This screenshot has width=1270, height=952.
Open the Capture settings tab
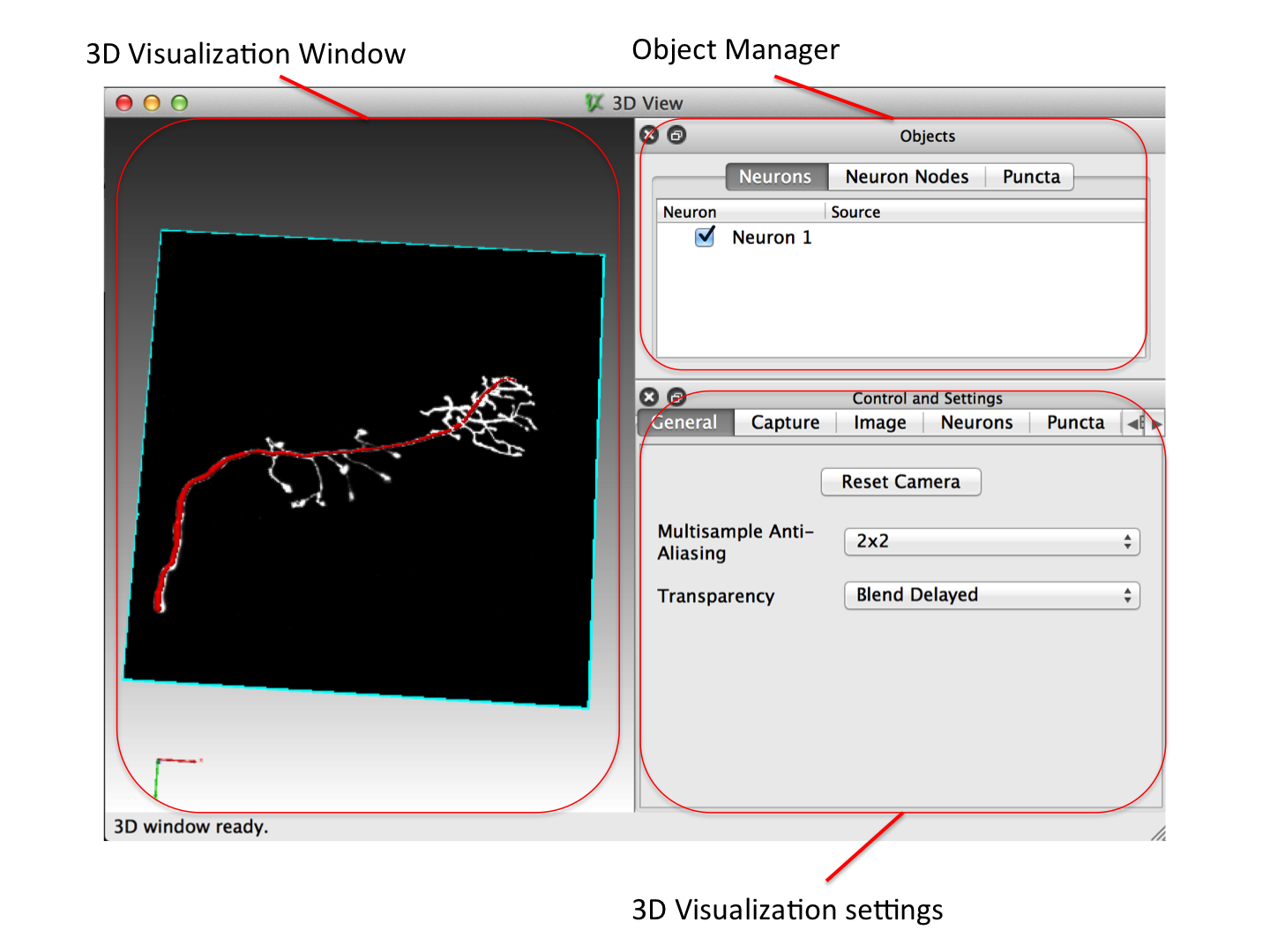click(785, 423)
